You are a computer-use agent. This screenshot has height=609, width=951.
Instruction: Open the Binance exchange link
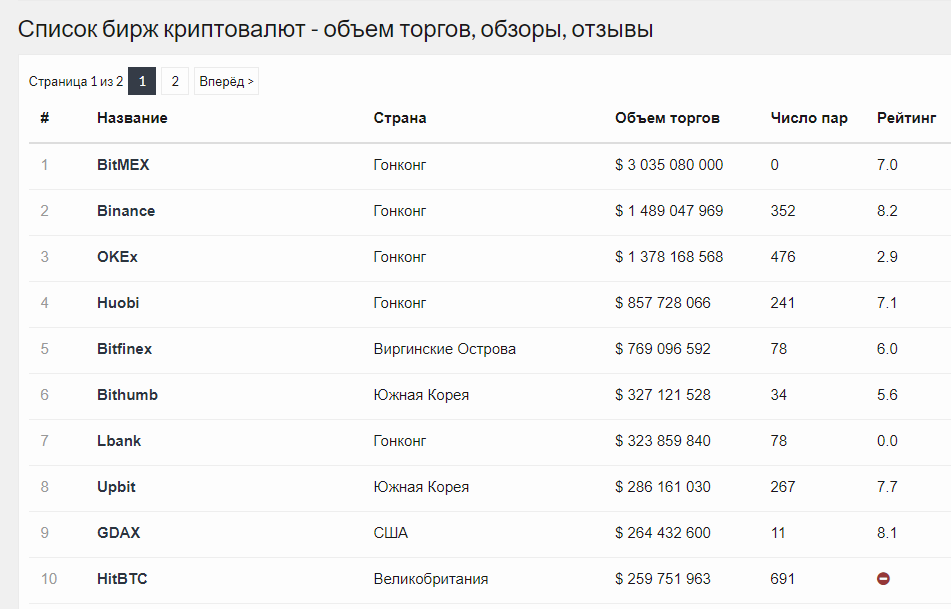click(x=126, y=211)
